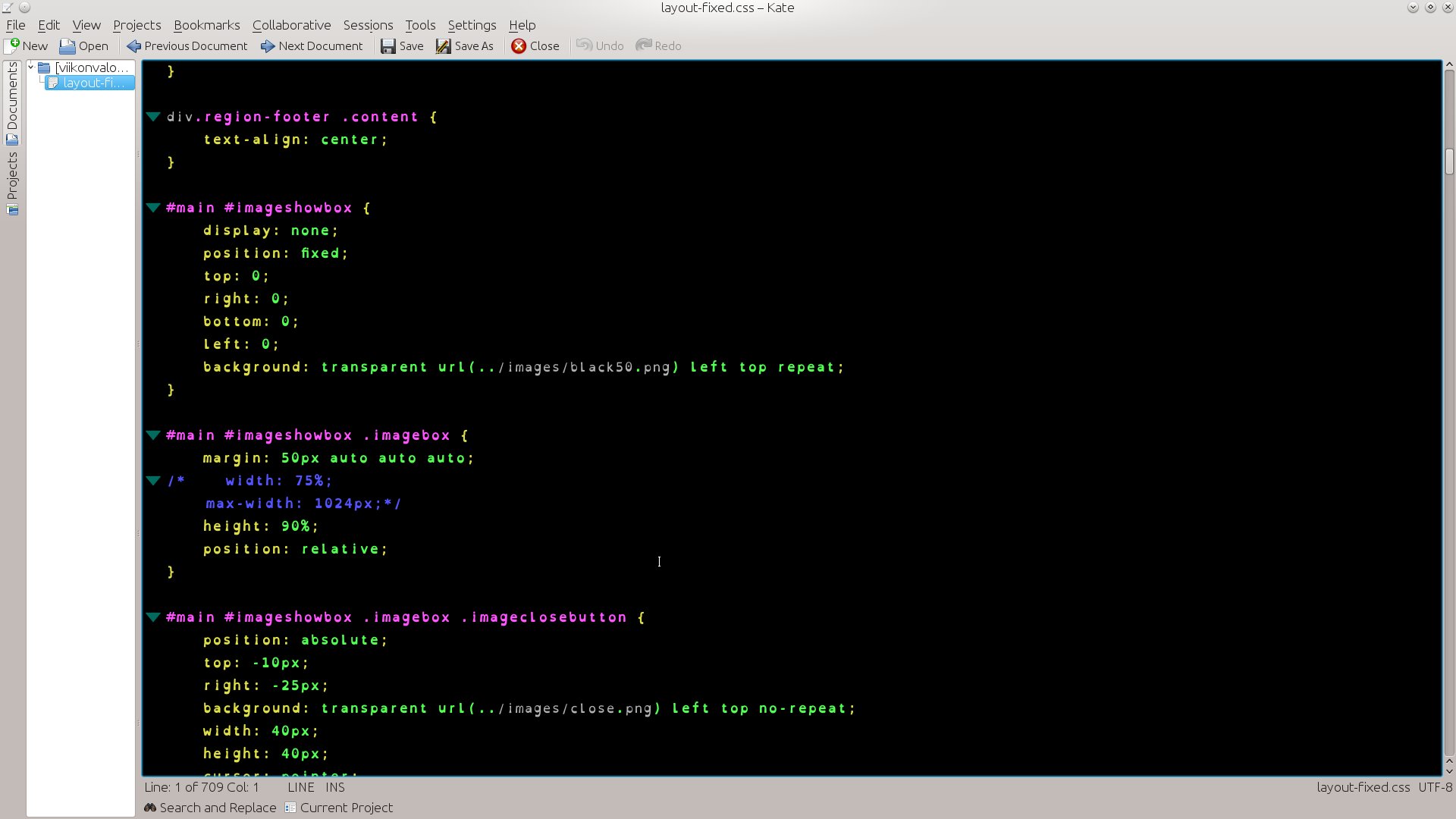Click the vertical scrollbar handle
Image resolution: width=1456 pixels, height=819 pixels.
pyautogui.click(x=1449, y=162)
